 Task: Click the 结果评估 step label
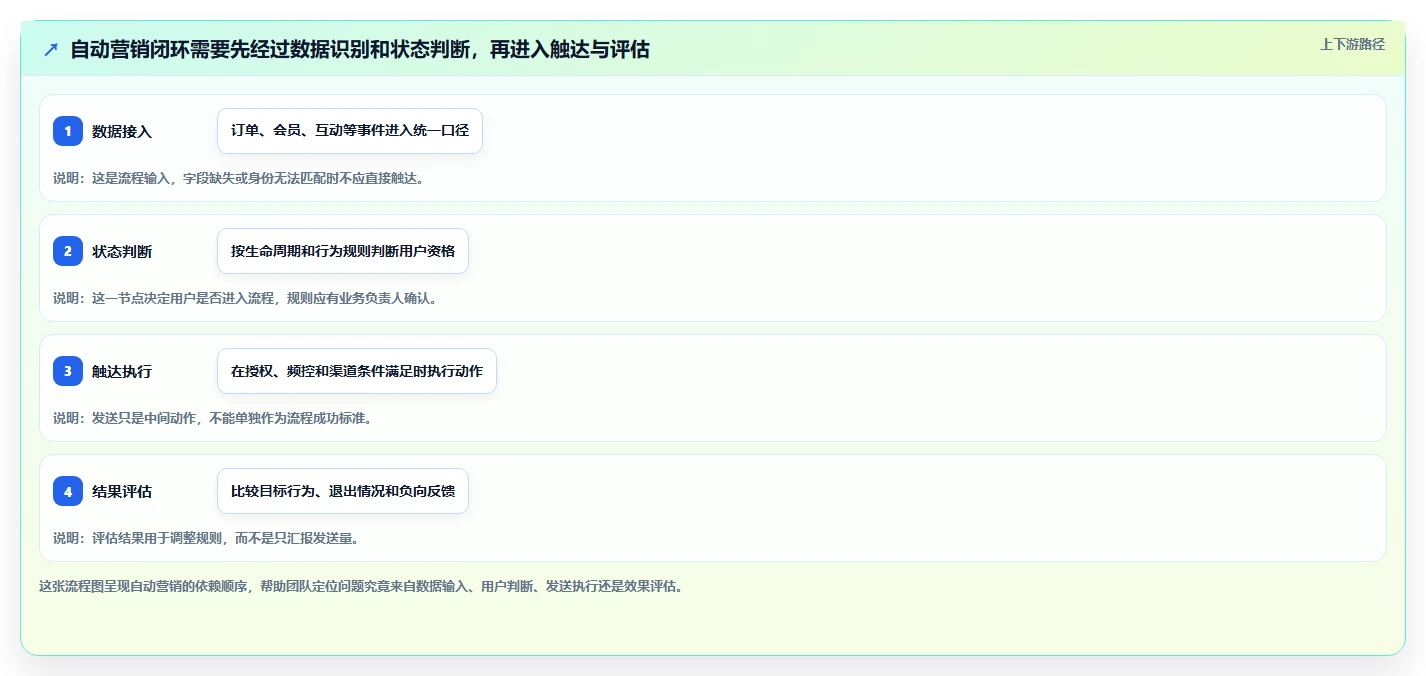point(122,491)
